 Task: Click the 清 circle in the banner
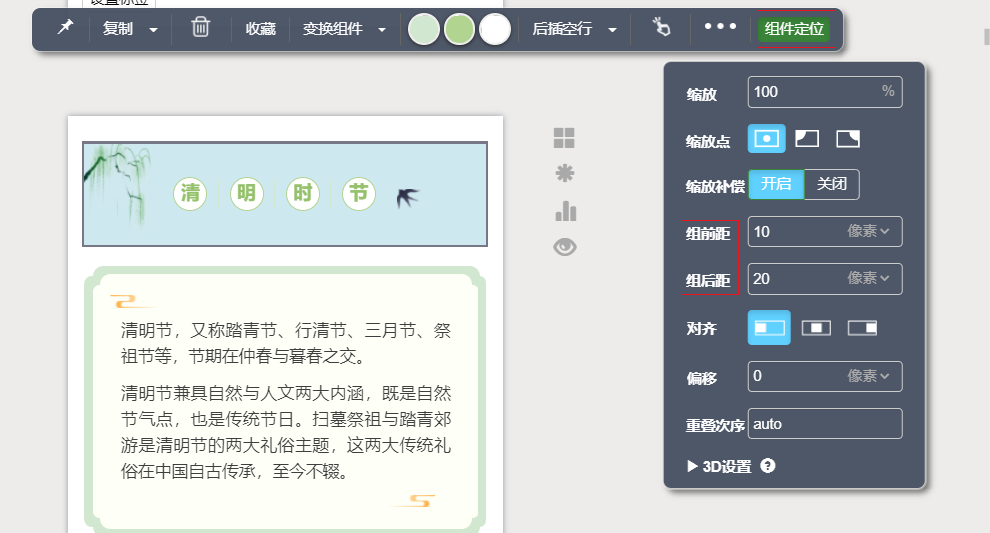point(190,193)
